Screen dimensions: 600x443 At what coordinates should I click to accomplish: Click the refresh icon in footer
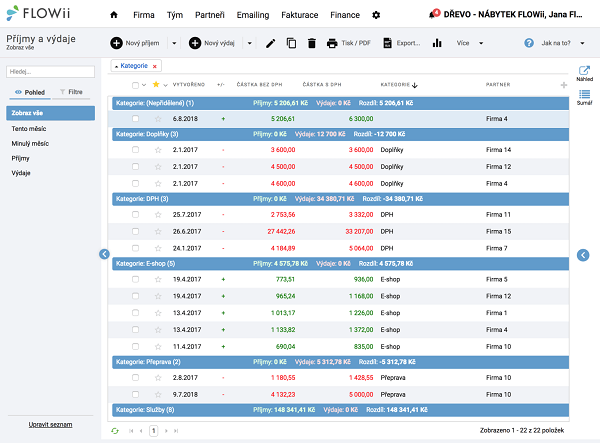pyautogui.click(x=115, y=429)
